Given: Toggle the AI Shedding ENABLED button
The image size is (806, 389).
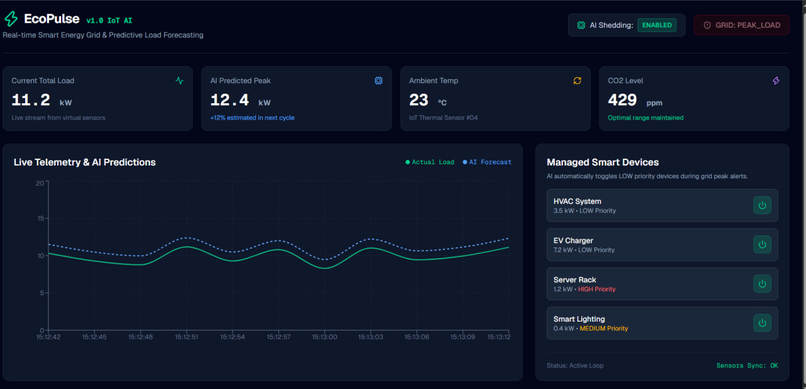Looking at the screenshot, I should pos(657,25).
